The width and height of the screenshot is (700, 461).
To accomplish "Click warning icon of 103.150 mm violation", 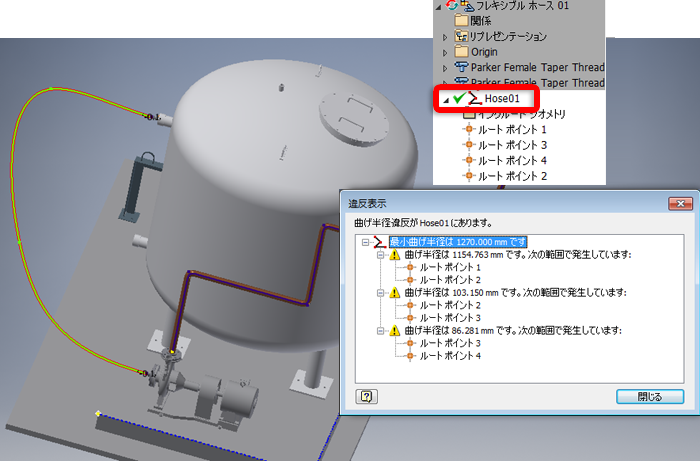I will click(x=395, y=292).
